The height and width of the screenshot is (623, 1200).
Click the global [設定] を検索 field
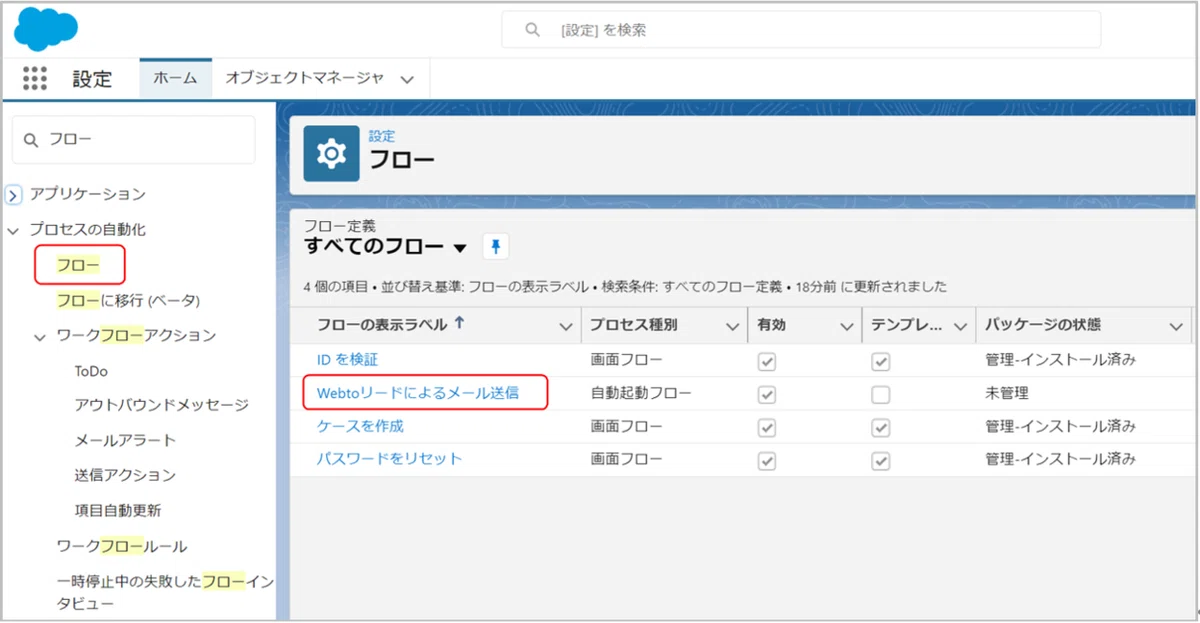tap(800, 30)
